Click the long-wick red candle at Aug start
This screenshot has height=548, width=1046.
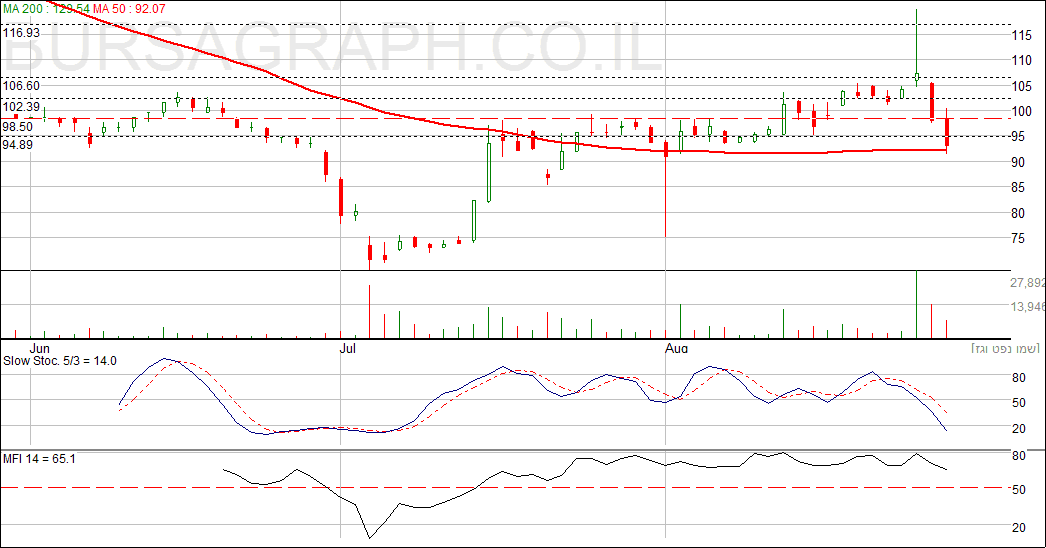666,188
